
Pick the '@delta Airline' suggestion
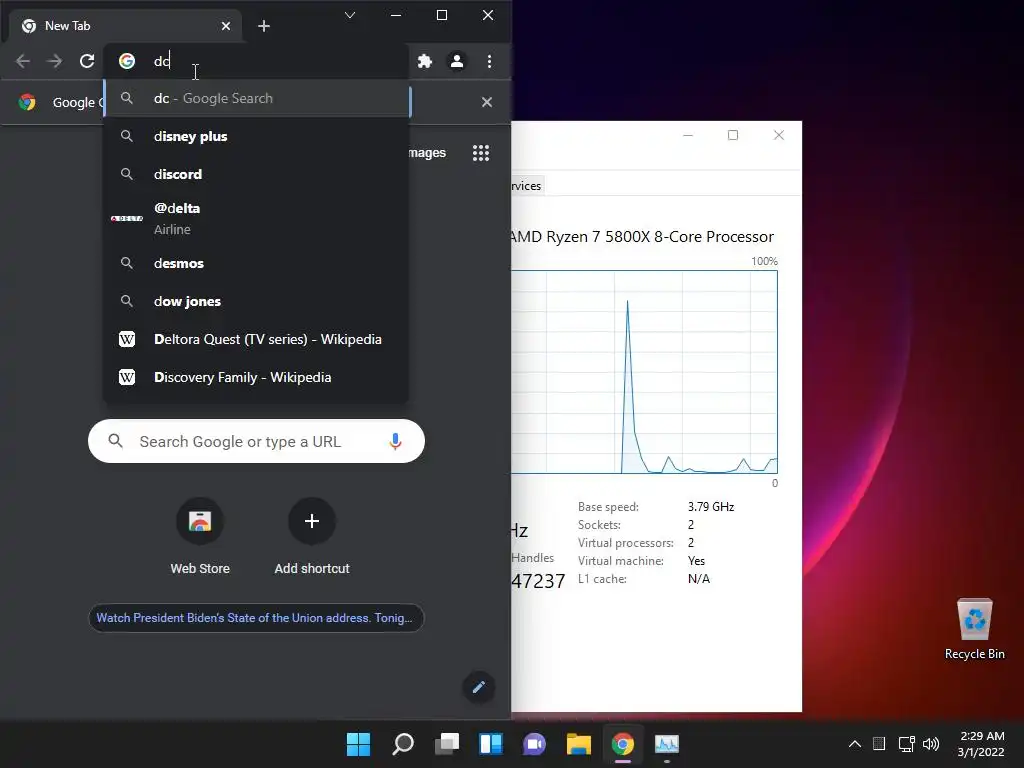pos(257,219)
